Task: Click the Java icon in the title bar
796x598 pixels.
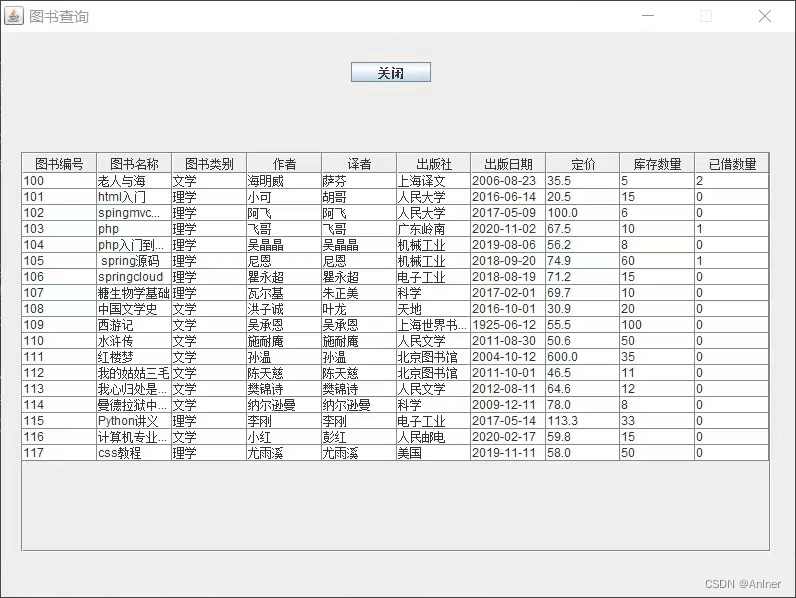Action: 14,16
